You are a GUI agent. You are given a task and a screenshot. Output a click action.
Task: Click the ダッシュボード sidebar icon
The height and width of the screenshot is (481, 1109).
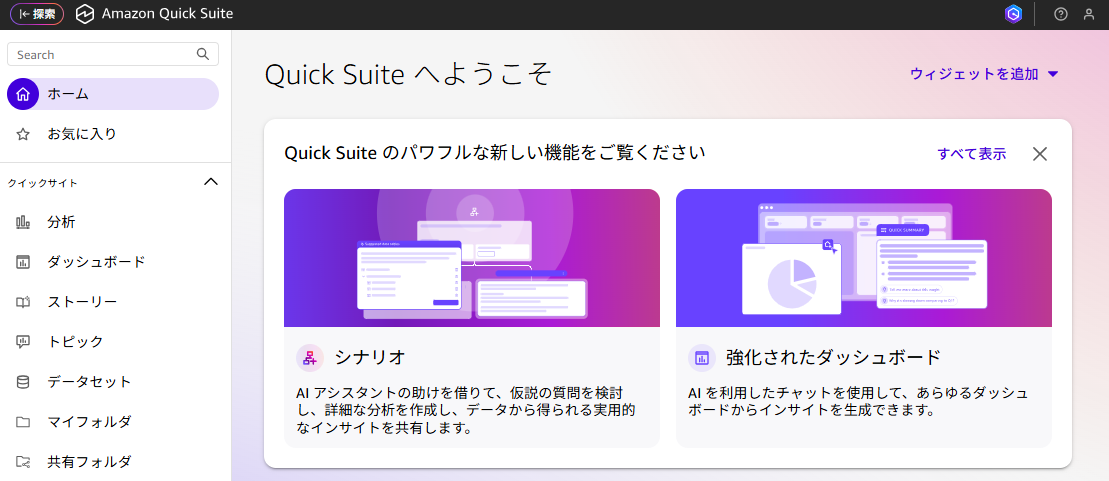pyautogui.click(x=23, y=262)
